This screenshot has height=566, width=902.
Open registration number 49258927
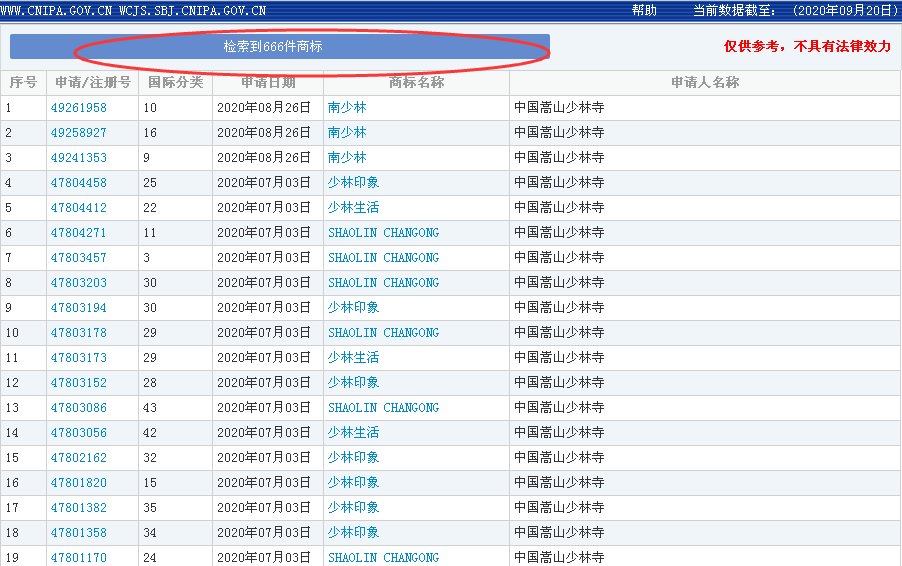[79, 133]
